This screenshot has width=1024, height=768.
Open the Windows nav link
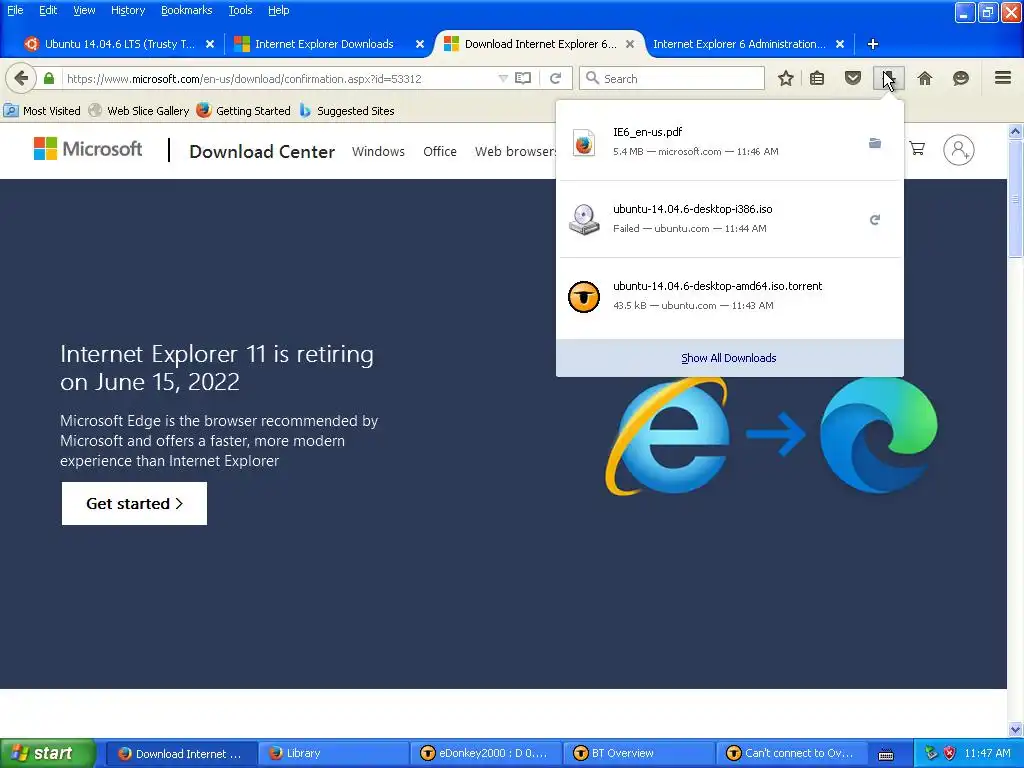[378, 152]
